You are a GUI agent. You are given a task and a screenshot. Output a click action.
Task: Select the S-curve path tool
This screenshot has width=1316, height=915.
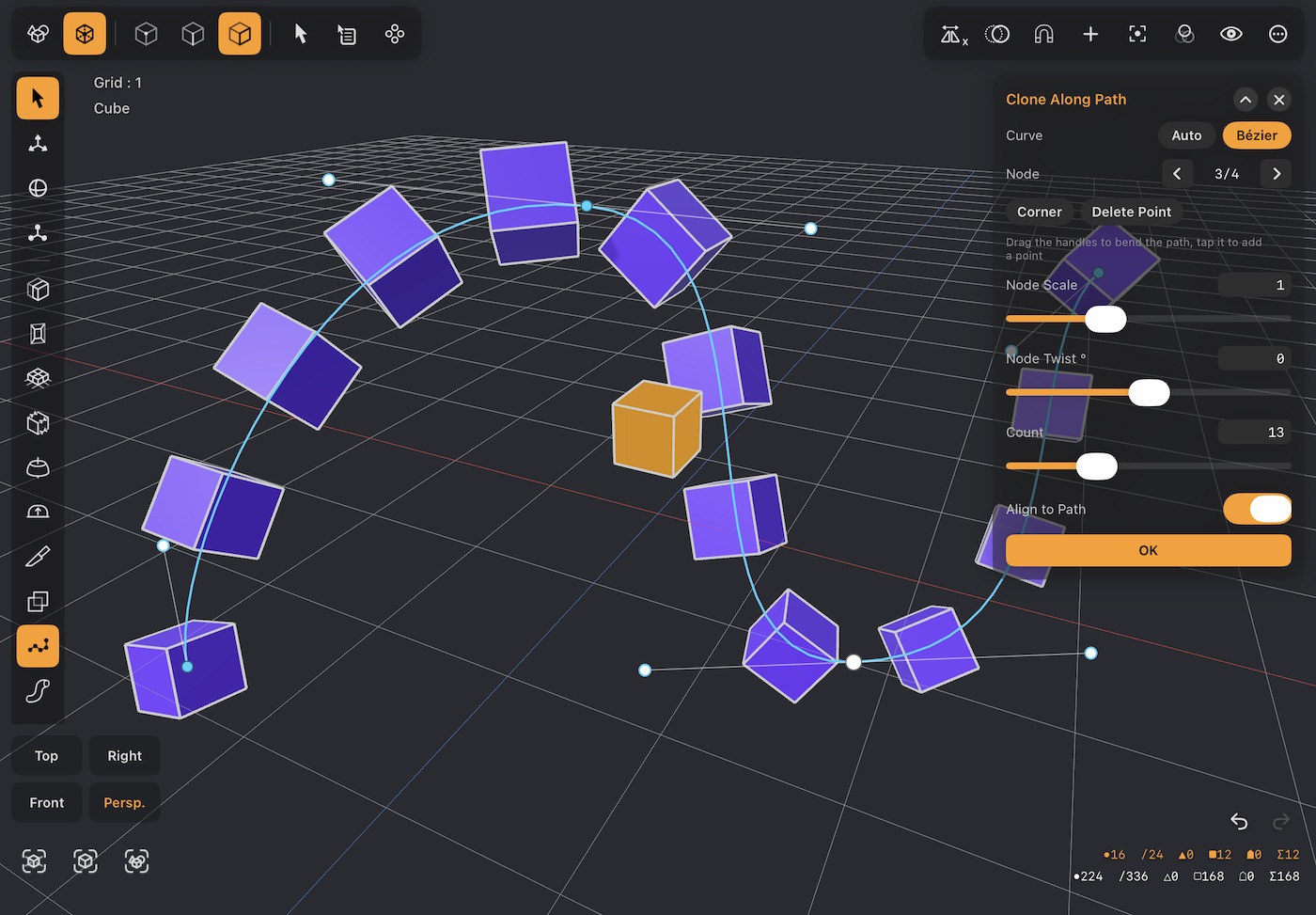coord(38,691)
